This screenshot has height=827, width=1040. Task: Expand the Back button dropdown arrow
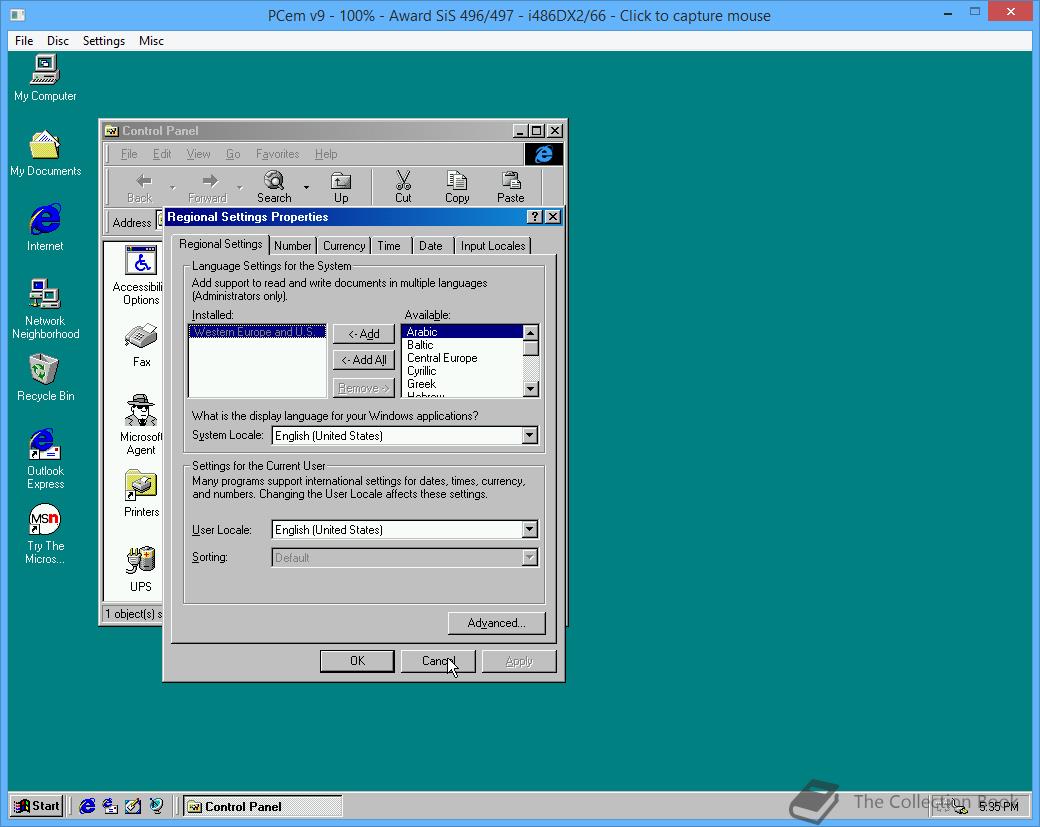coord(170,186)
